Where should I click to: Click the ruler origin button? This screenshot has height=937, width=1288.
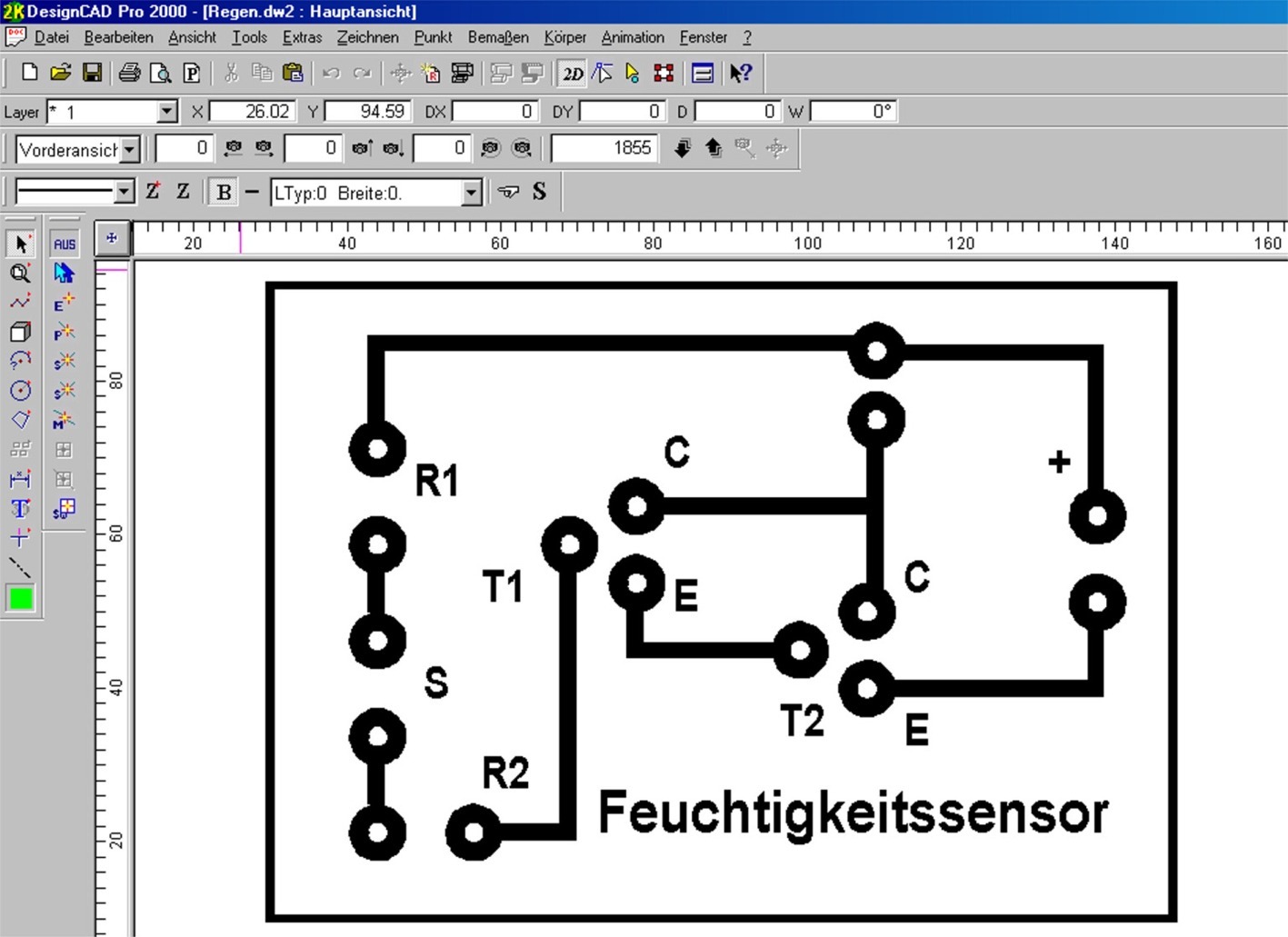tap(112, 238)
